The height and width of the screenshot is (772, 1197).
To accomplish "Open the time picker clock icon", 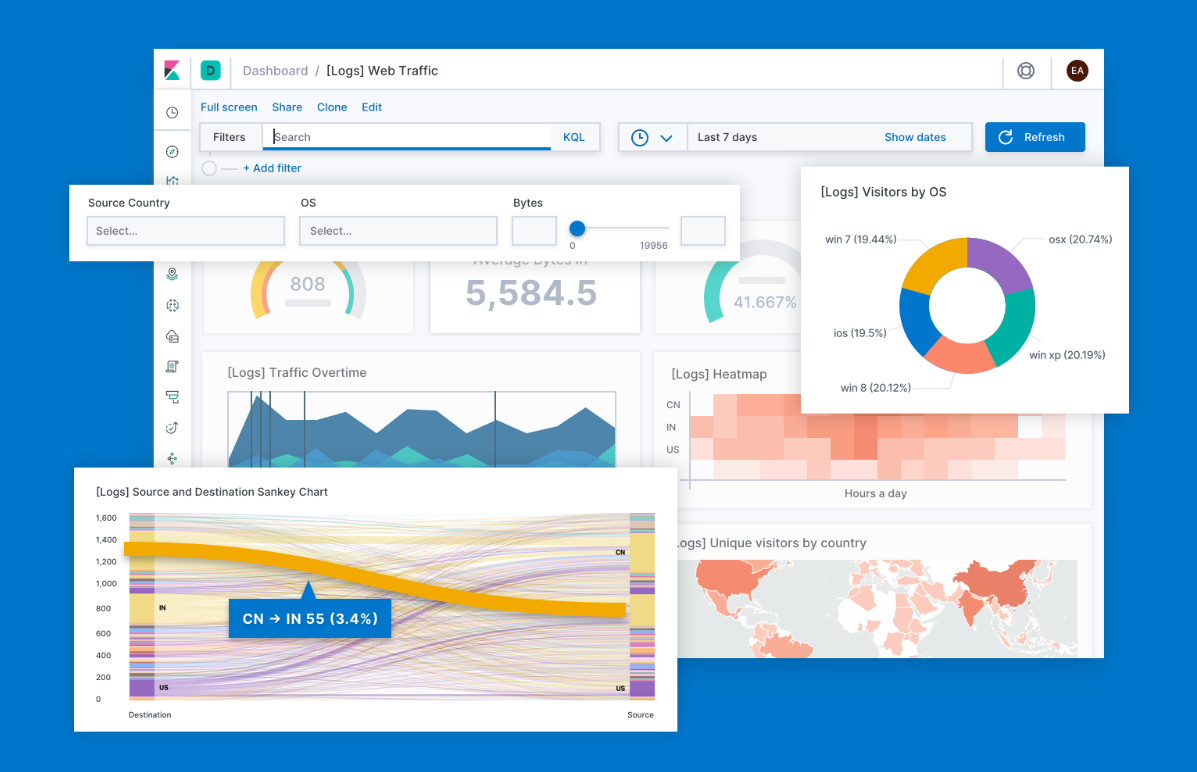I will pos(640,137).
